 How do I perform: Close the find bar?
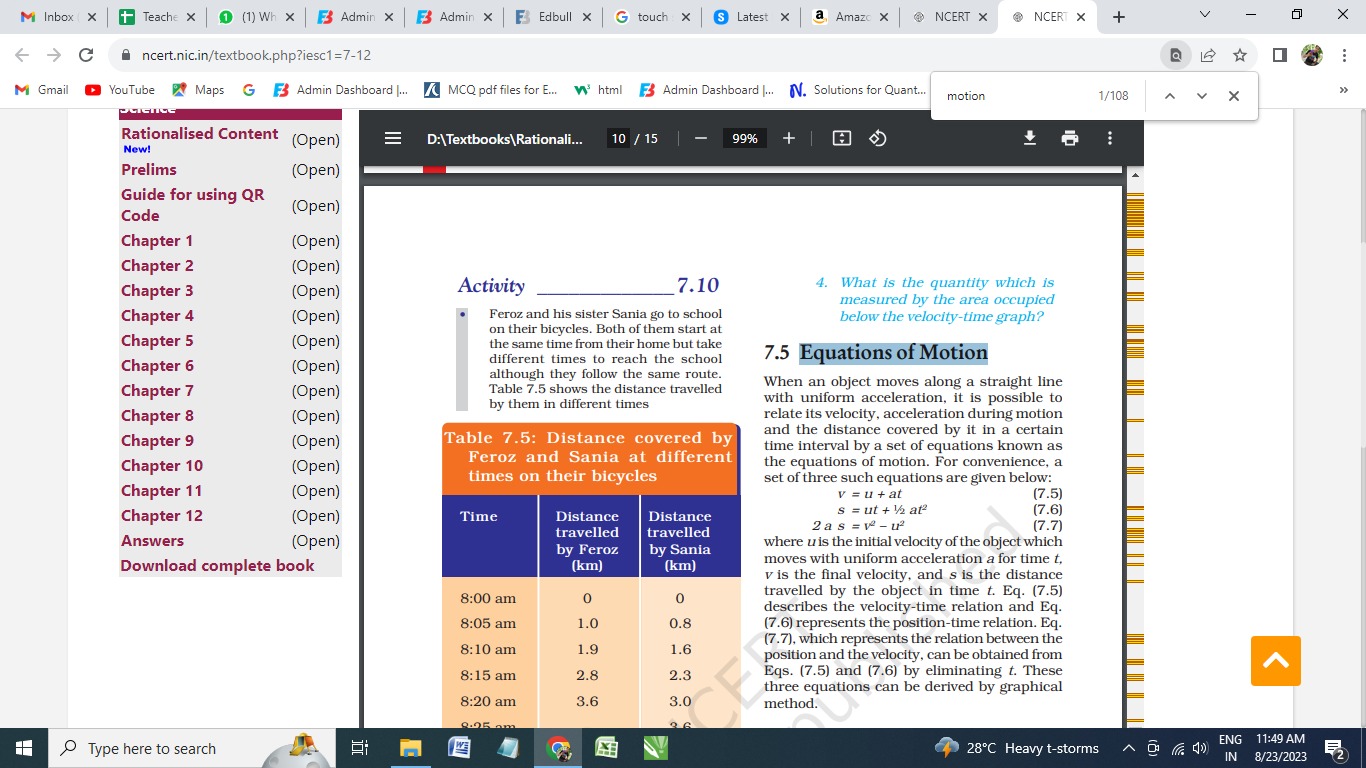point(1234,96)
